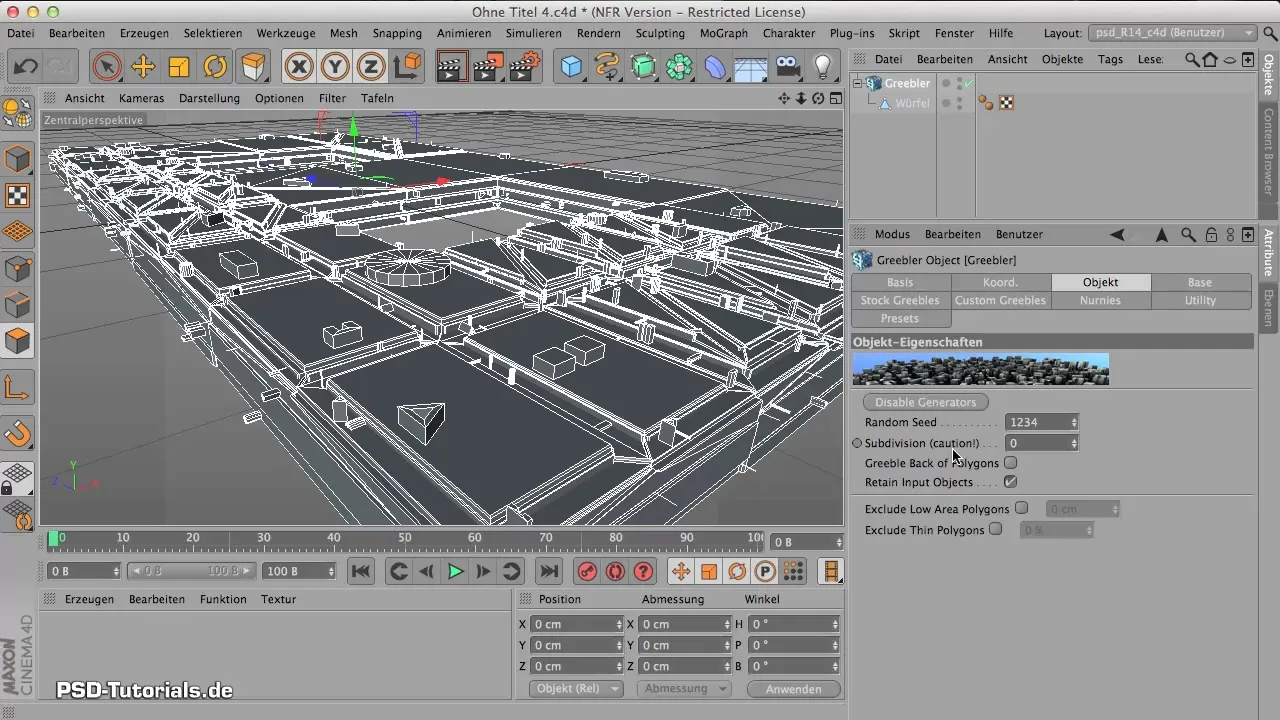Open the Objekt (Rel) dropdown

click(x=575, y=689)
